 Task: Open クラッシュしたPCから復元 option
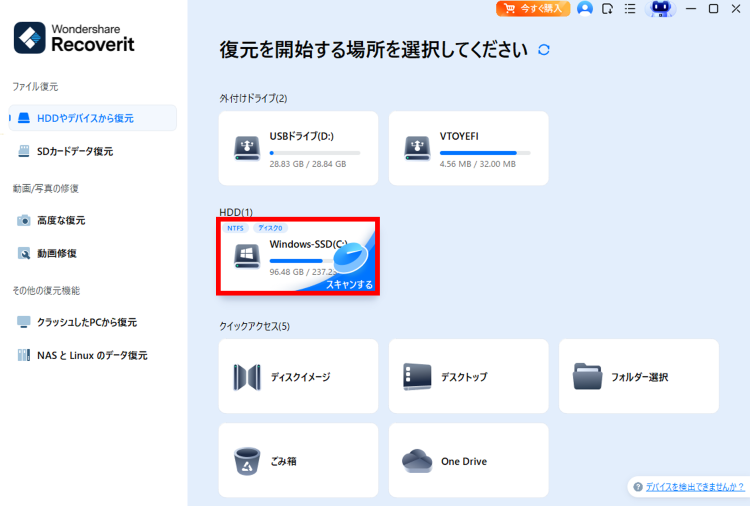pos(87,322)
